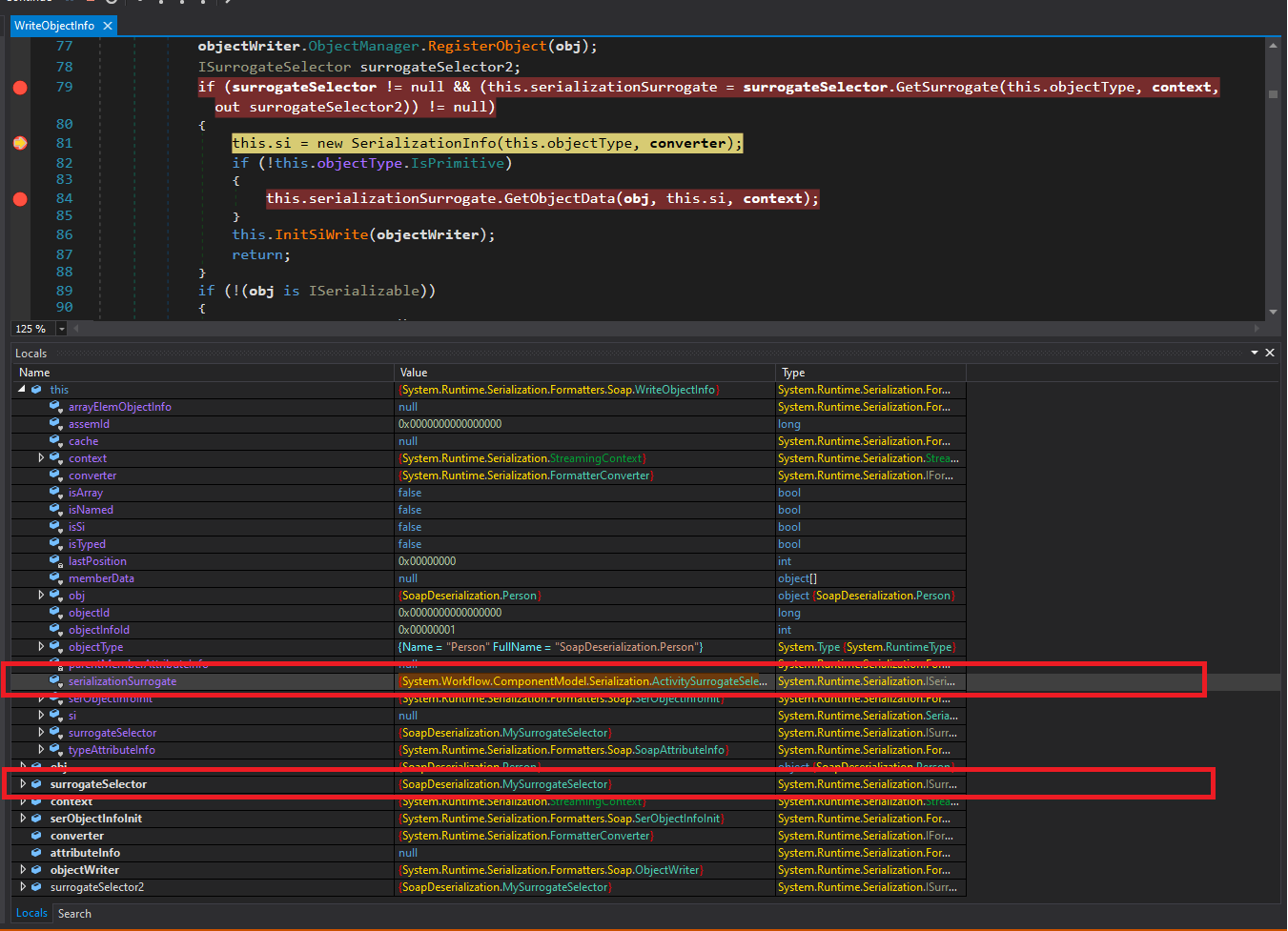Click the isArray field icon
1288x931 pixels.
55,493
